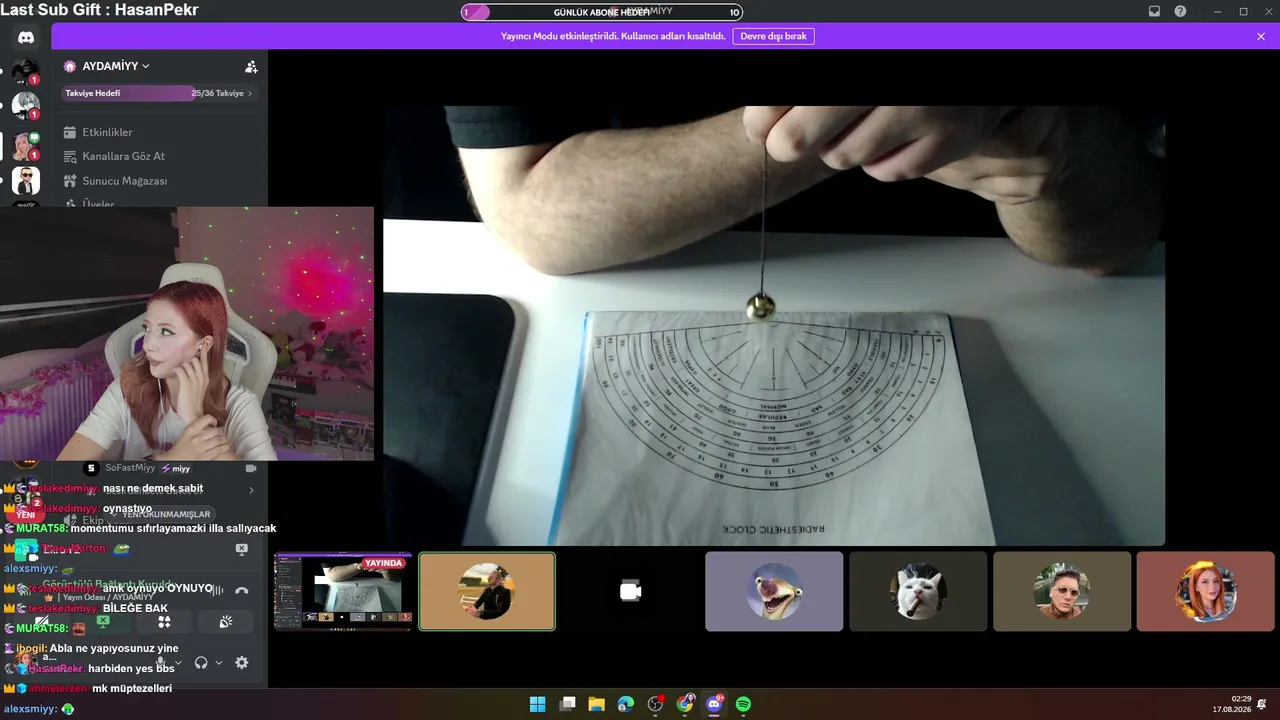Image resolution: width=1280 pixels, height=720 pixels.
Task: Open the YAYINDA live stream thumbnail
Action: tap(343, 591)
